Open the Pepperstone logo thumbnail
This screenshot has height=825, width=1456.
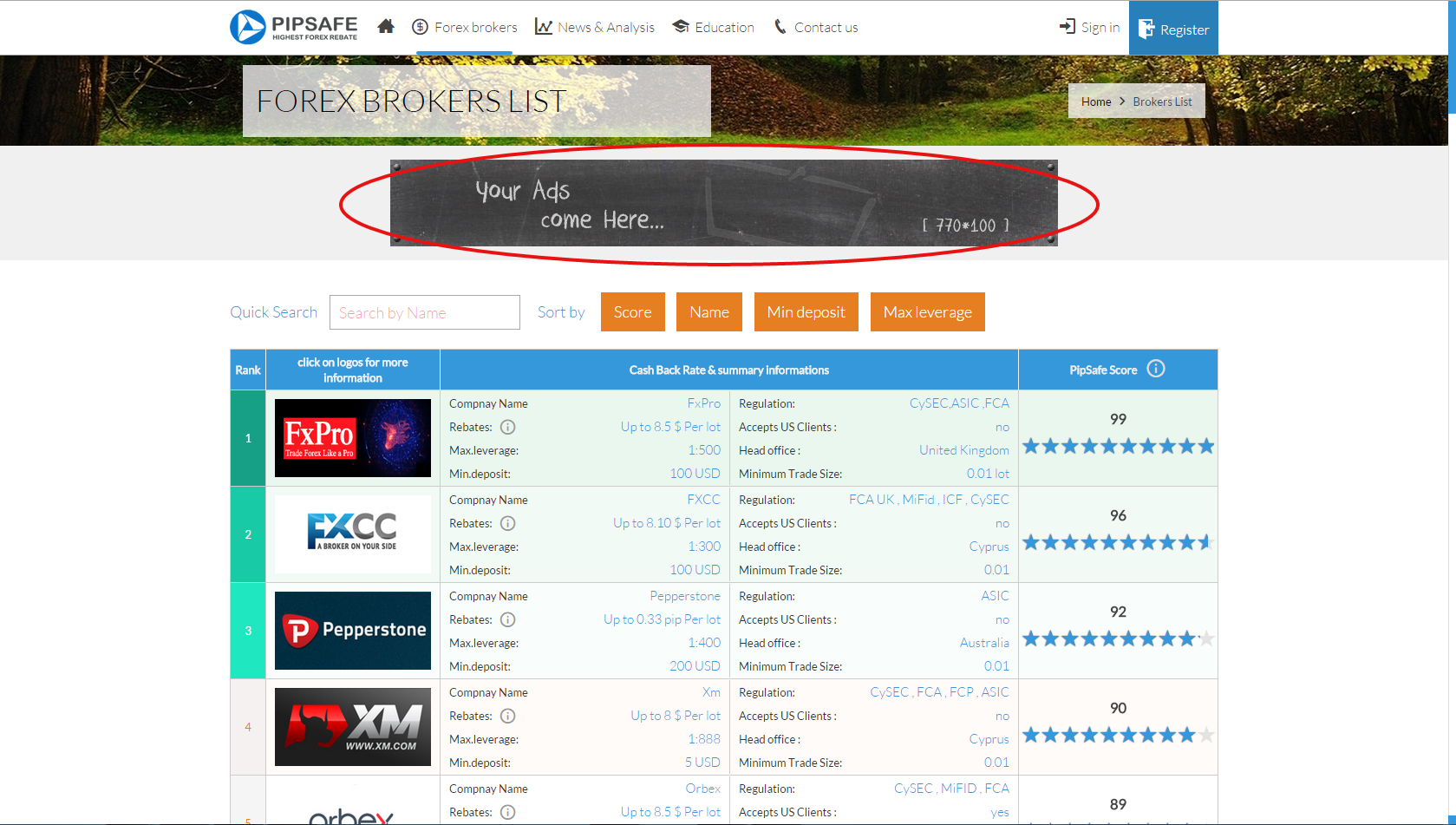[x=353, y=631]
